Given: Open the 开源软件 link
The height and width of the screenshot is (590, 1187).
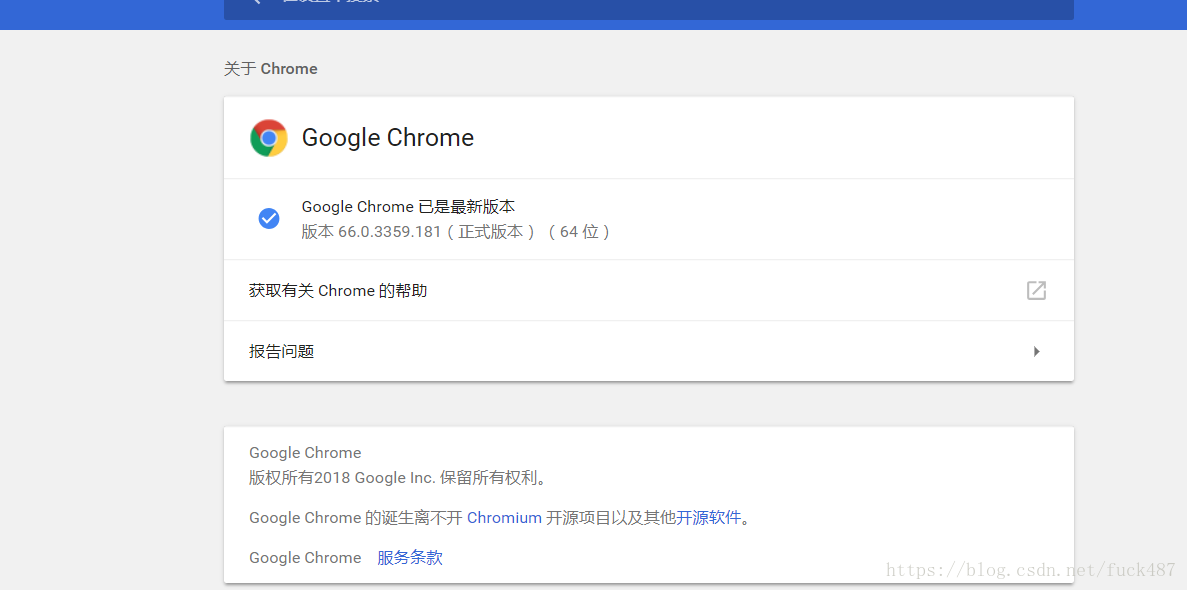Looking at the screenshot, I should point(709,518).
